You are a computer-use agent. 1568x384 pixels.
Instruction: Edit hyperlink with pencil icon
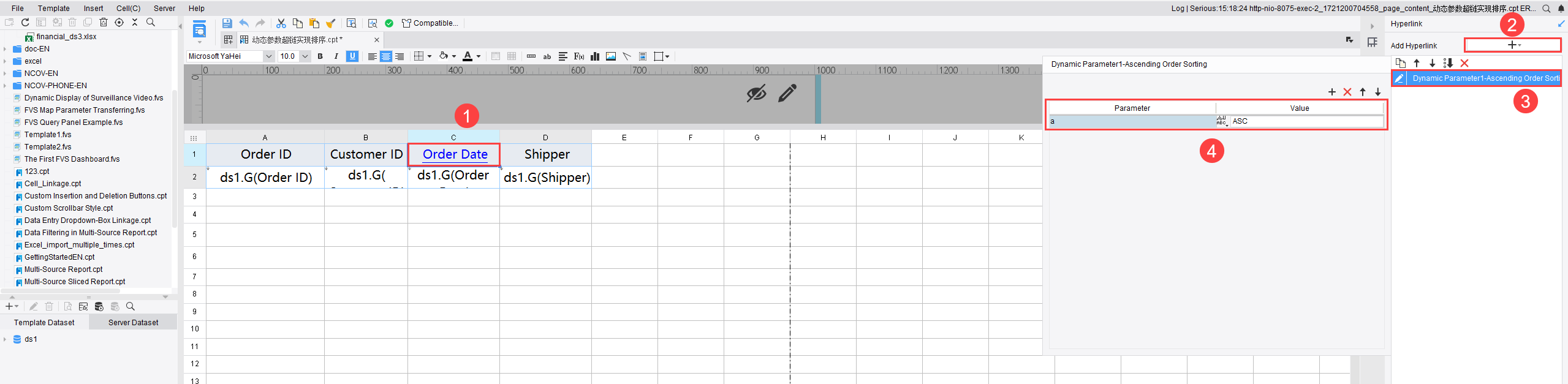point(1399,78)
